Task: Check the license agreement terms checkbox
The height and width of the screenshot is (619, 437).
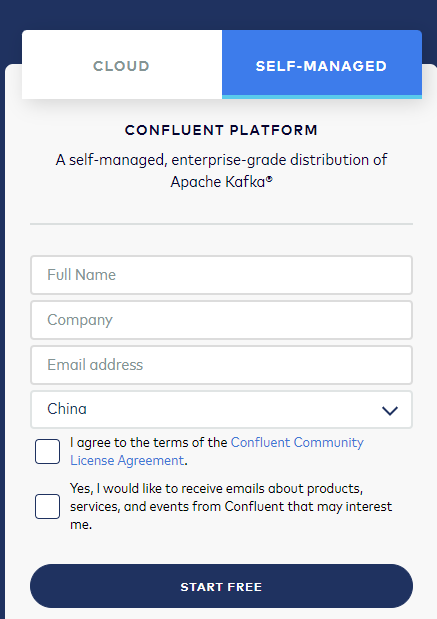Action: point(47,451)
